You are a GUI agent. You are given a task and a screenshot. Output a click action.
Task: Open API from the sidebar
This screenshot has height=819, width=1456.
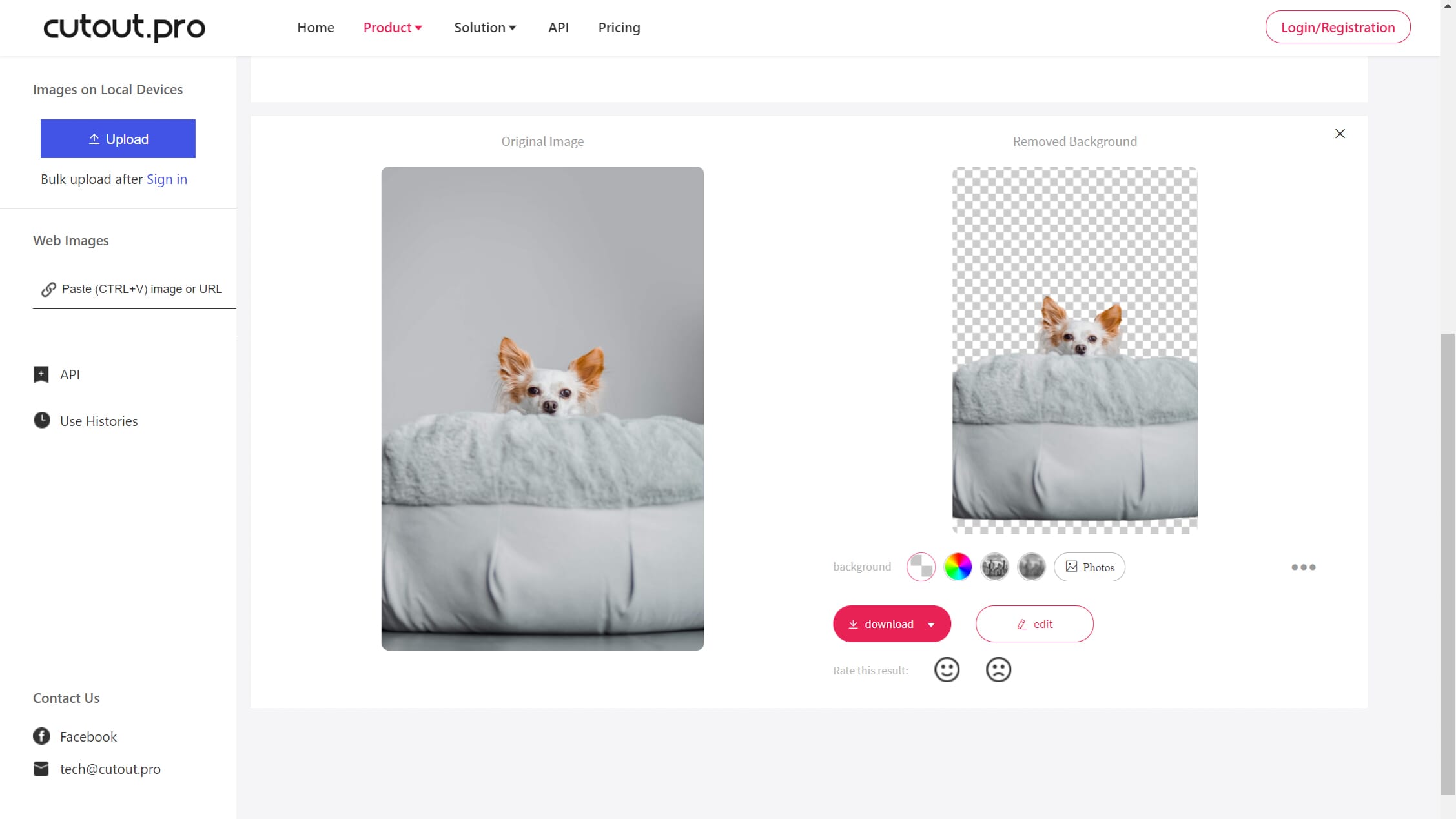click(x=70, y=374)
